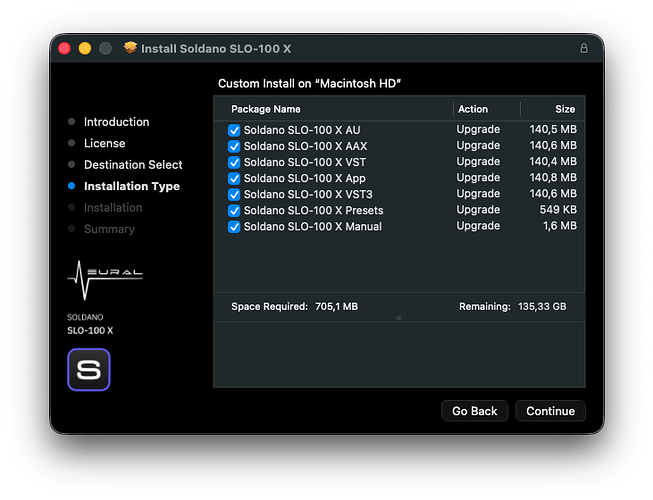Click the Custom Install on Macintosh HD heading
This screenshot has height=500, width=653.
coord(309,84)
